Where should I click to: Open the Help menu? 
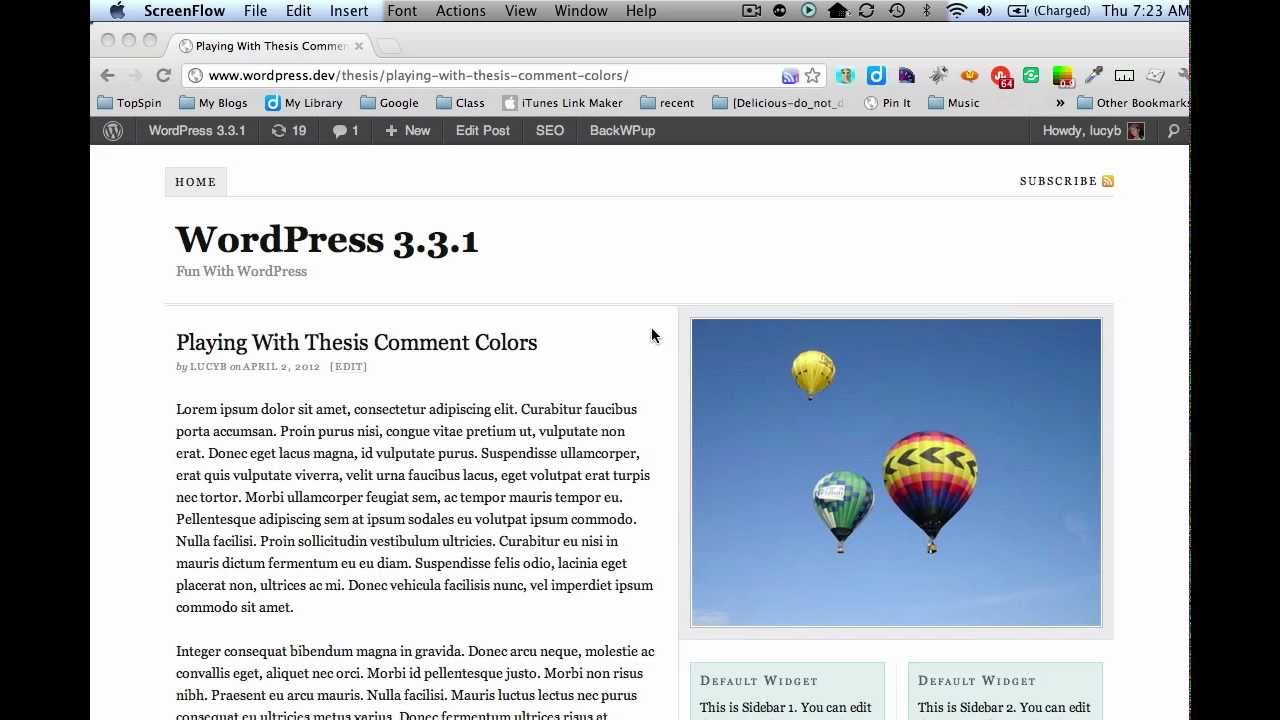pyautogui.click(x=641, y=10)
